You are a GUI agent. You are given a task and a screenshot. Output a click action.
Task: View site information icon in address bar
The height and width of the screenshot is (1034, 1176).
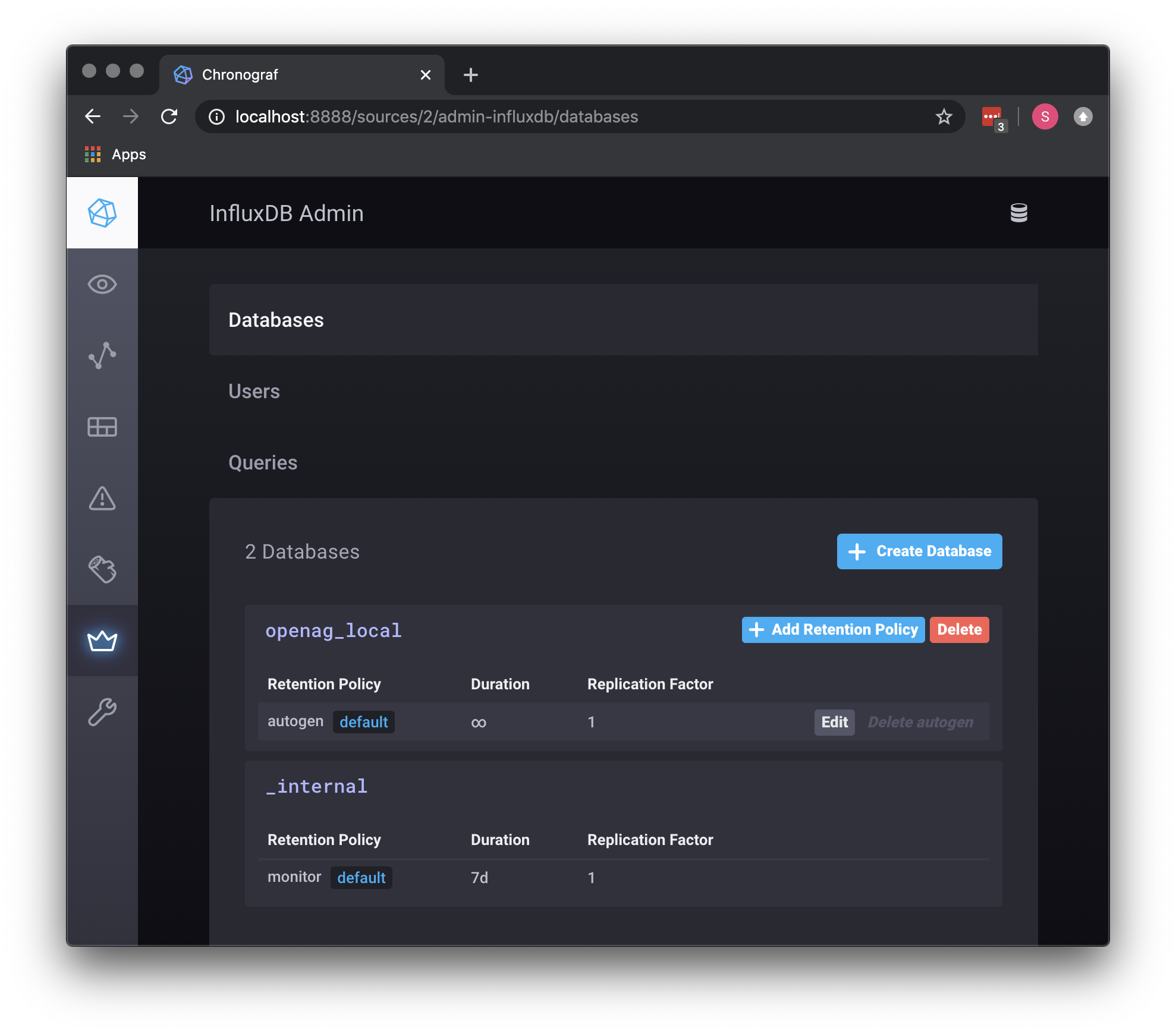(x=217, y=116)
